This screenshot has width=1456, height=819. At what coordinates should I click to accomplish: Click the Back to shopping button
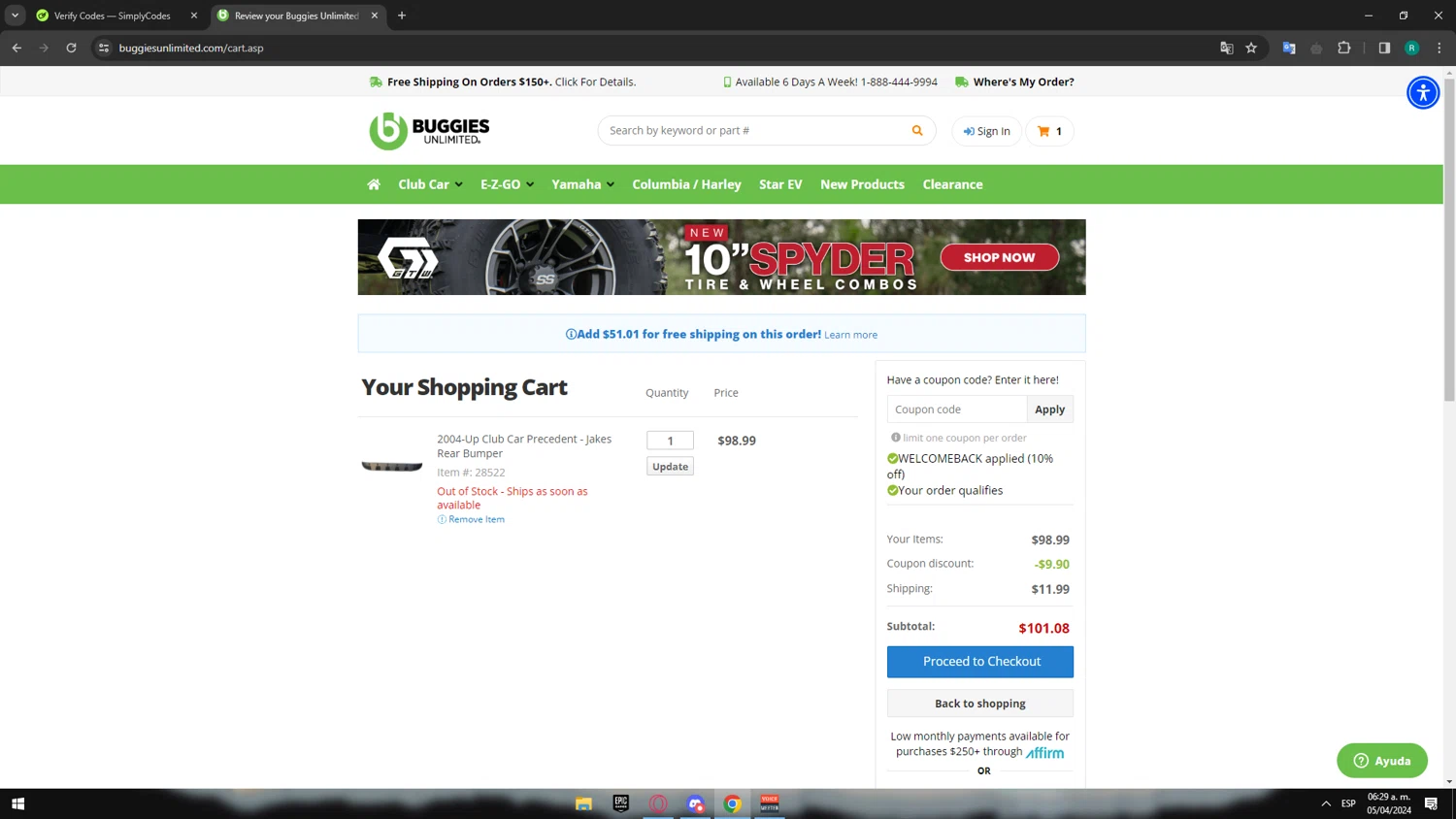coord(980,704)
